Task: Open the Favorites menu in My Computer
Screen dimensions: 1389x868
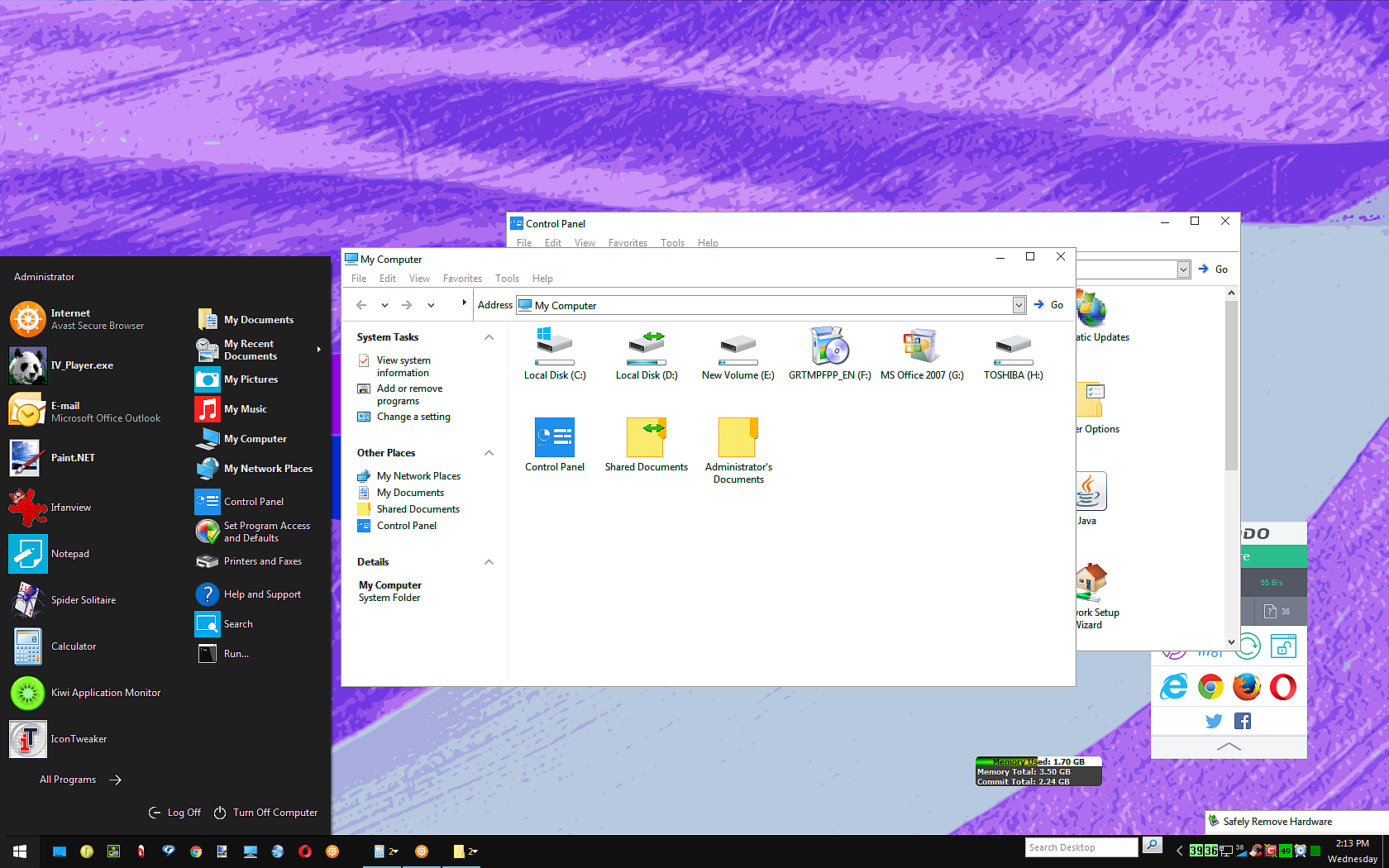Action: click(462, 279)
